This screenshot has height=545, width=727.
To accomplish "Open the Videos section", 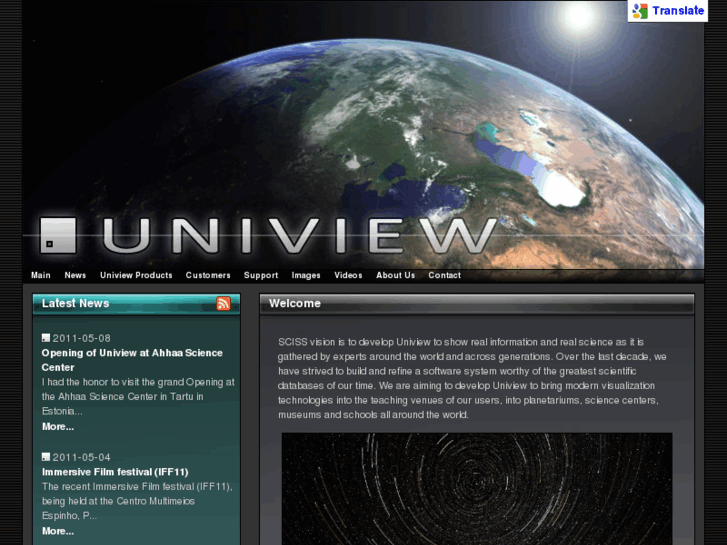I will click(348, 275).
